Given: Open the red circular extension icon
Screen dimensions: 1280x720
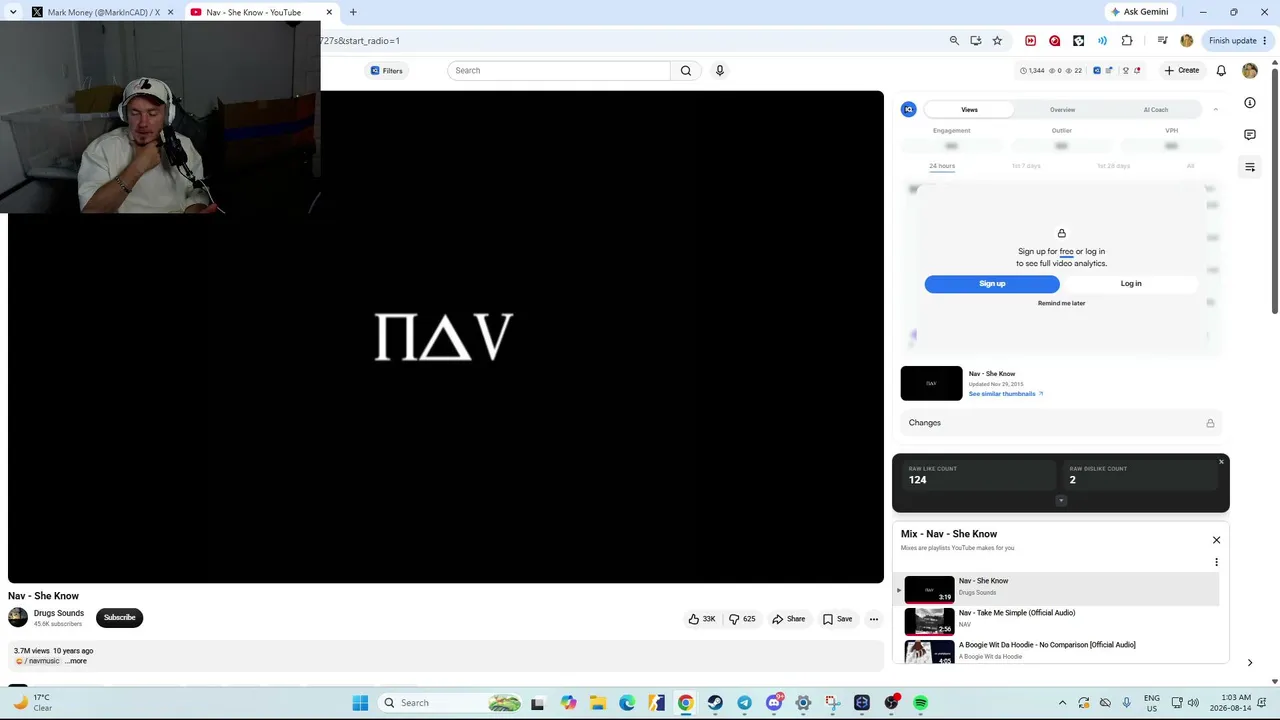Looking at the screenshot, I should (1054, 41).
